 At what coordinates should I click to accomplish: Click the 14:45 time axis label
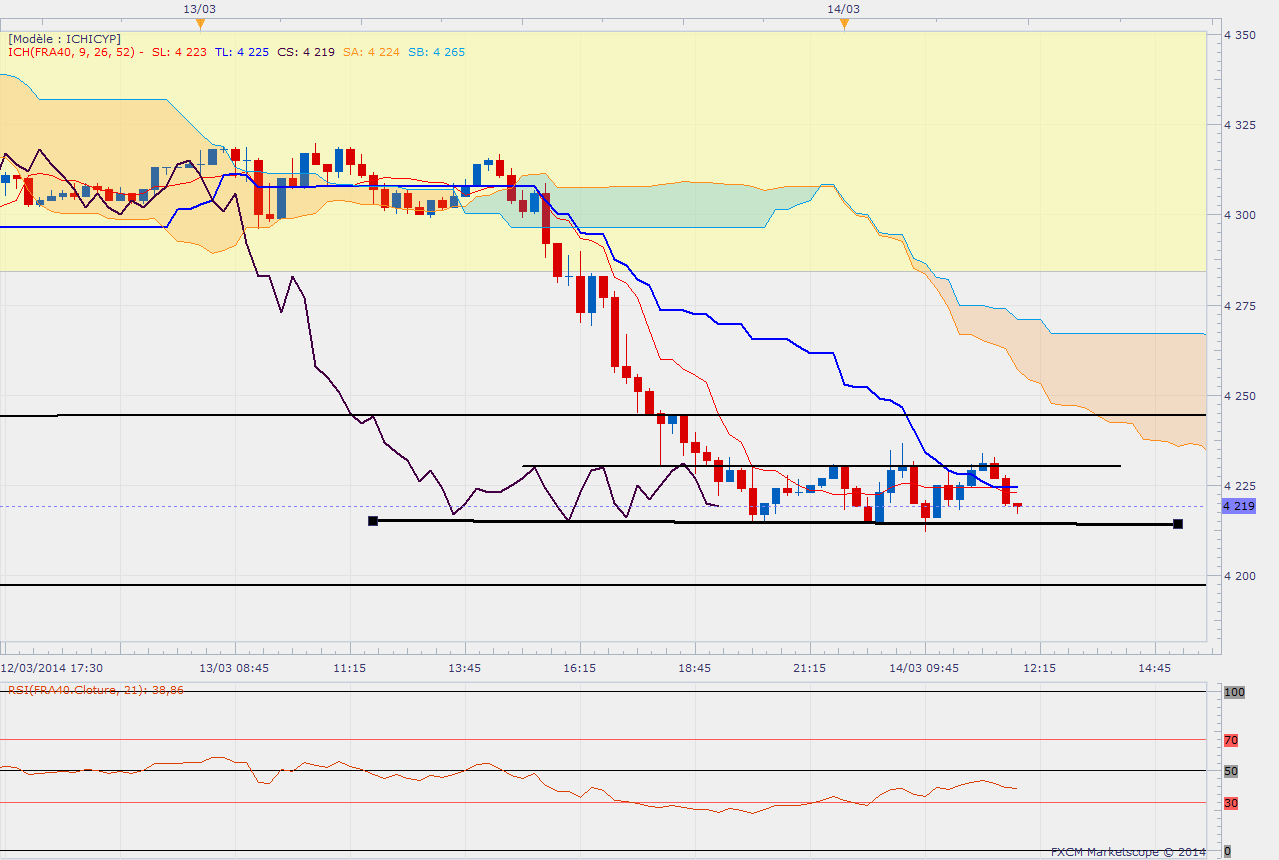click(1155, 667)
